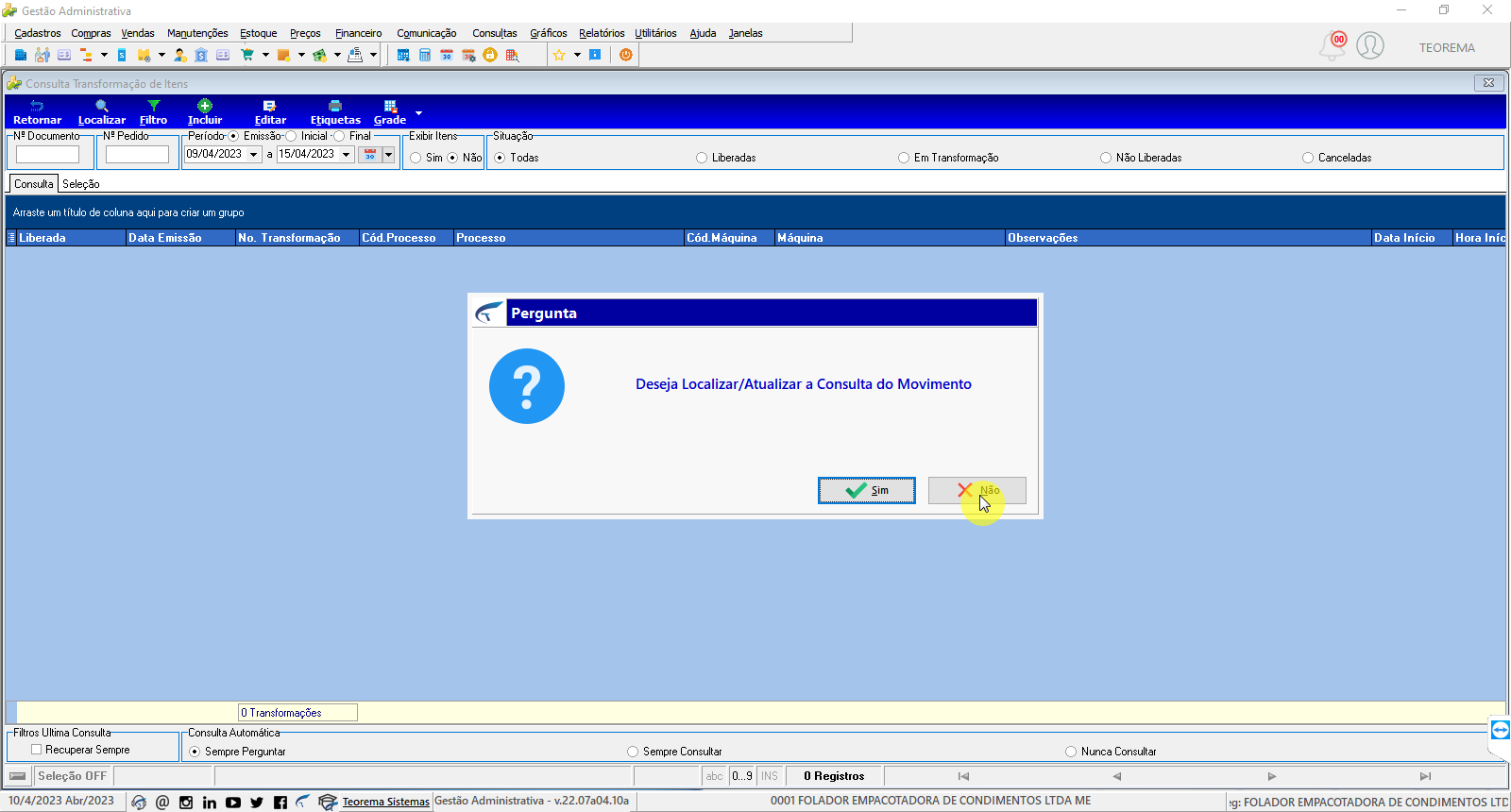Click the green Incluir plus icon
This screenshot has width=1511, height=812.
click(205, 106)
